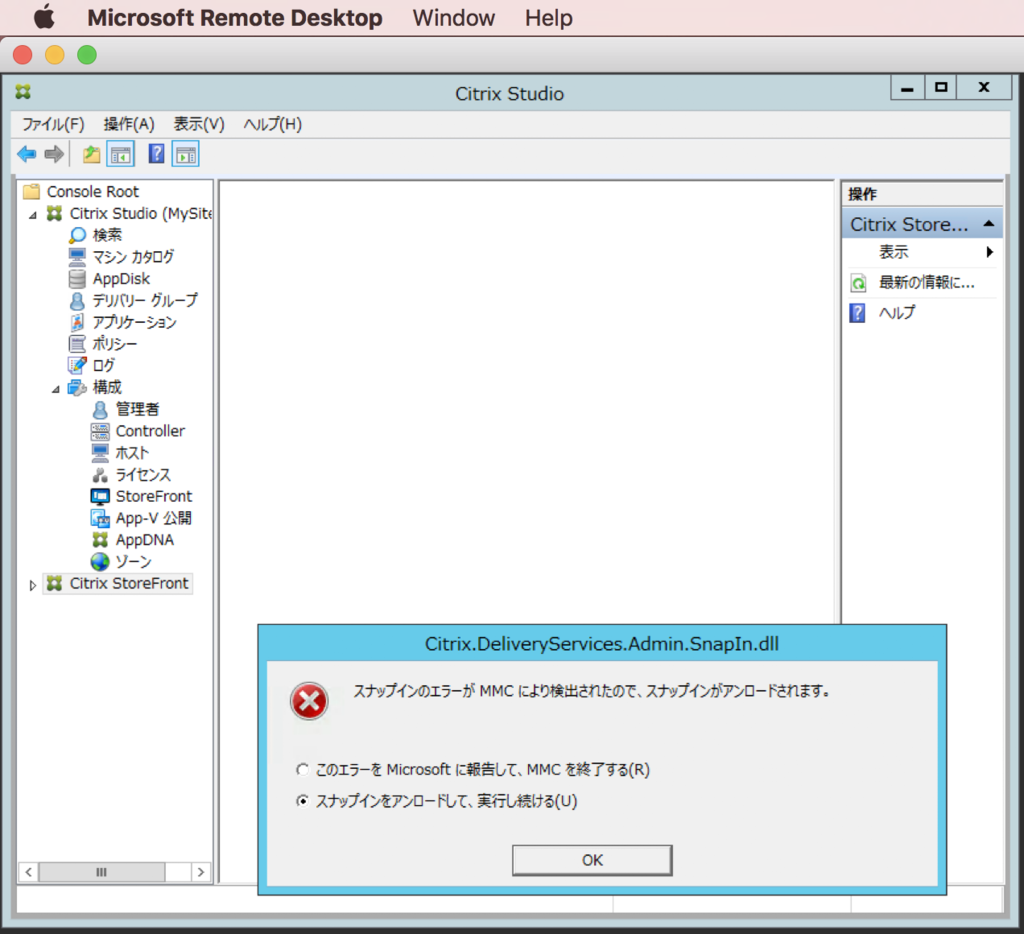Select unload snap-in and continue radio option
Image resolution: width=1024 pixels, height=934 pixels.
(302, 801)
